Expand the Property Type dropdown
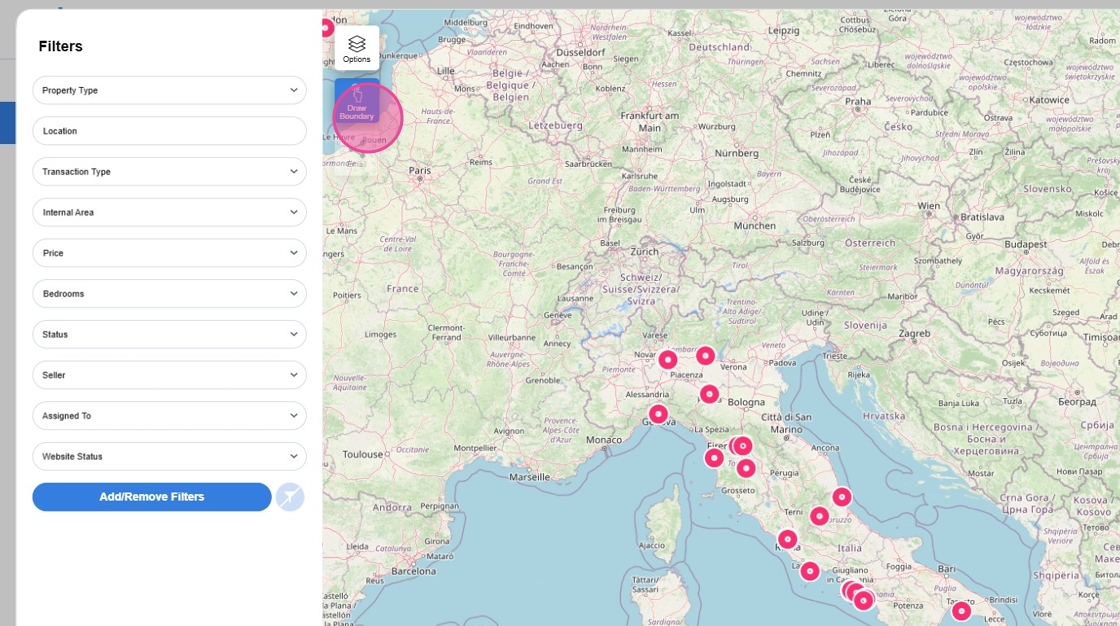This screenshot has width=1120, height=626. (x=169, y=90)
